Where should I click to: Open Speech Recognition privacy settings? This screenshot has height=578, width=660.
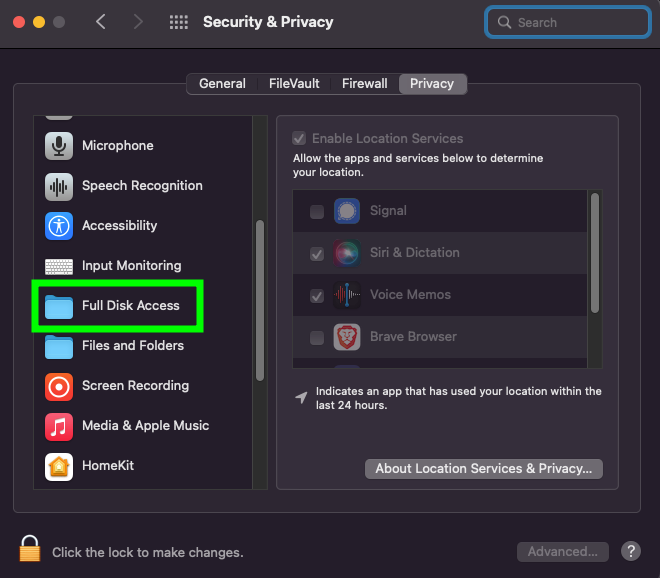point(141,186)
